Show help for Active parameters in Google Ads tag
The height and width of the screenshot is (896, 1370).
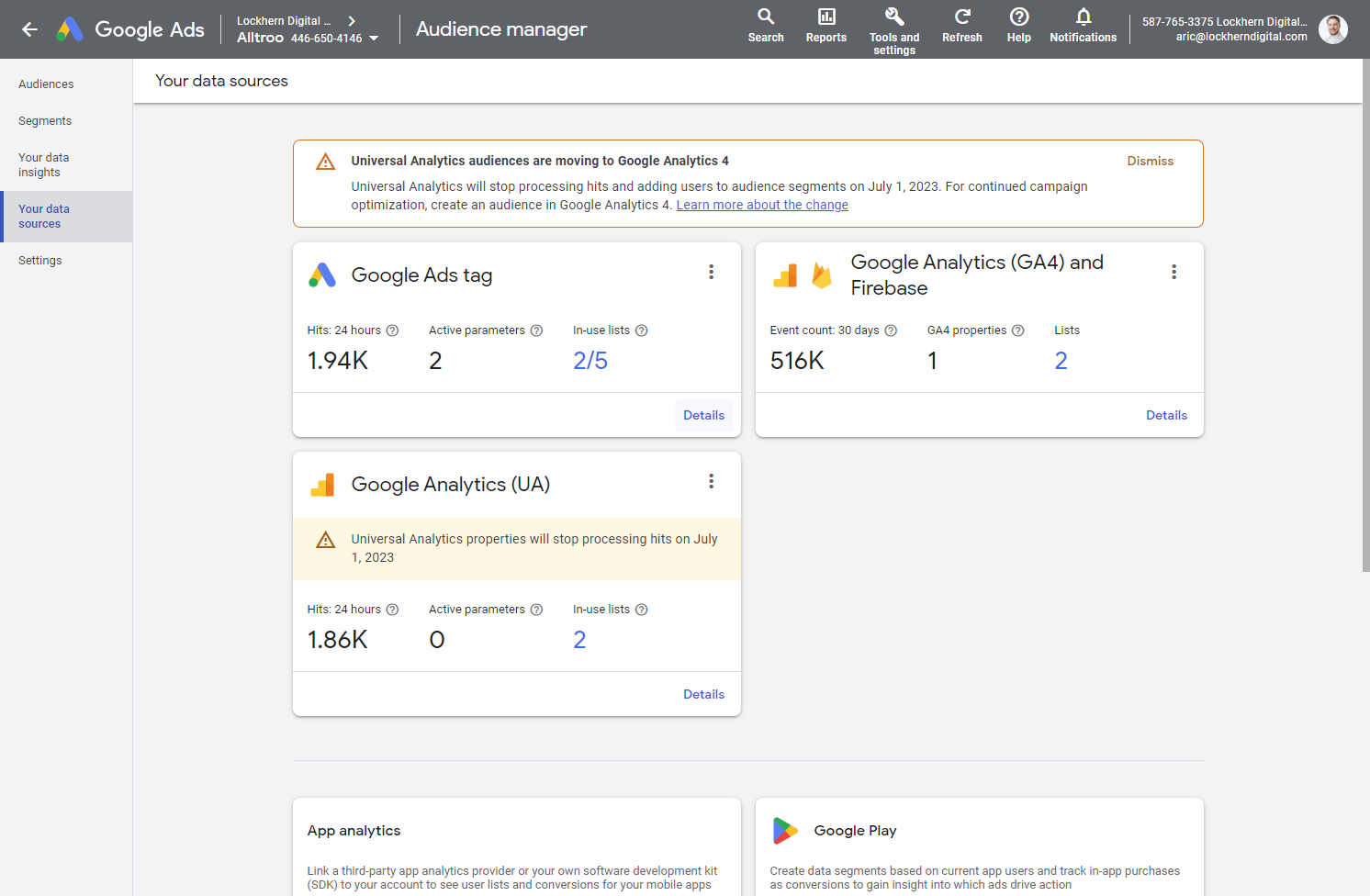(x=537, y=330)
